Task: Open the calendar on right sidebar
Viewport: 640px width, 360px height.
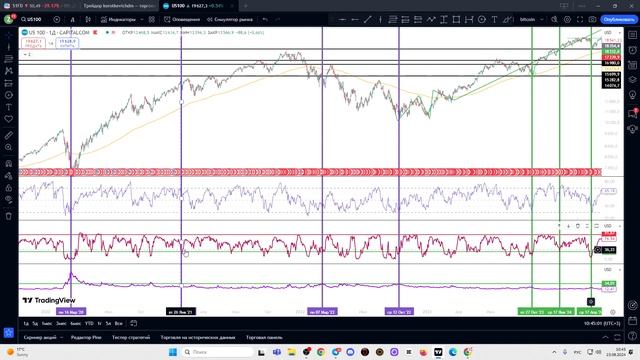Action: [633, 320]
